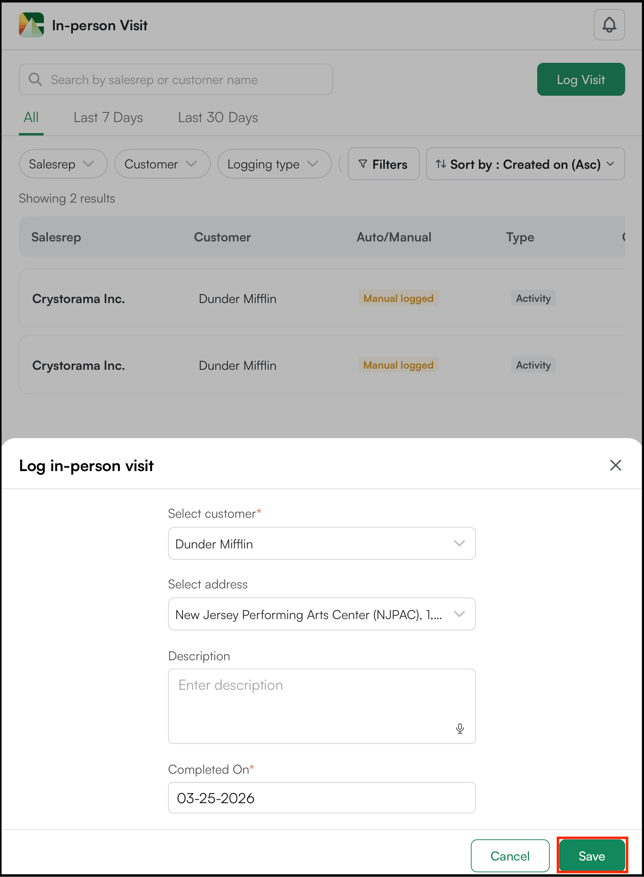The height and width of the screenshot is (877, 644).
Task: Expand the Logging type filter dropdown
Action: coord(274,164)
